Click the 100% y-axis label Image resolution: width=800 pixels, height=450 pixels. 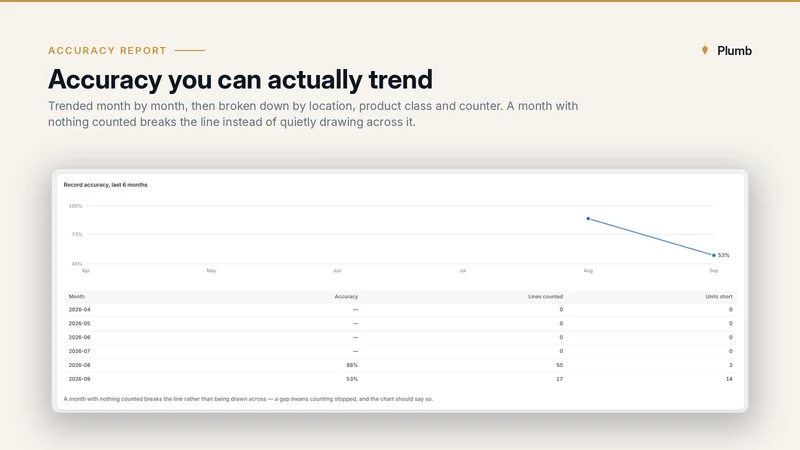tap(76, 206)
